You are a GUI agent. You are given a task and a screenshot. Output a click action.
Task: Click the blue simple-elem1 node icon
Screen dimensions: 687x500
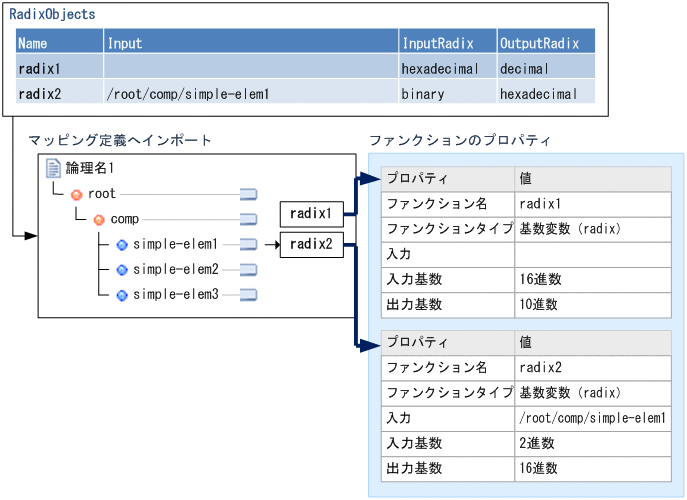(x=122, y=244)
